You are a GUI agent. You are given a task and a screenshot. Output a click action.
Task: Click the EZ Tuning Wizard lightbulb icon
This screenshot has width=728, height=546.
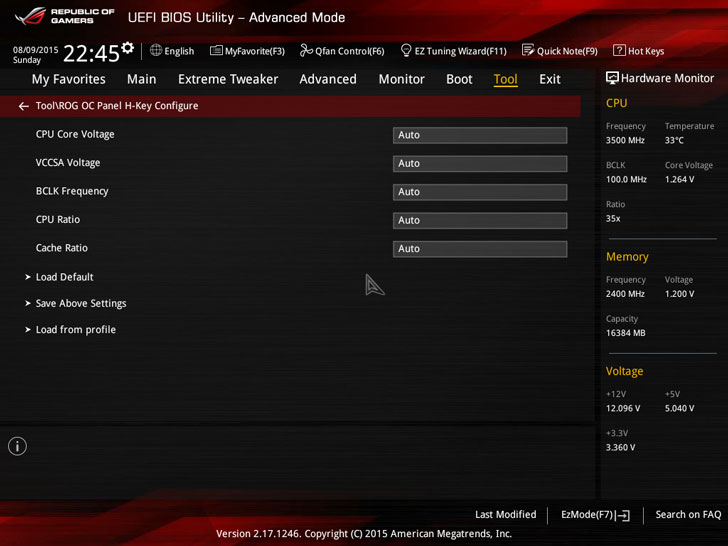pos(406,50)
